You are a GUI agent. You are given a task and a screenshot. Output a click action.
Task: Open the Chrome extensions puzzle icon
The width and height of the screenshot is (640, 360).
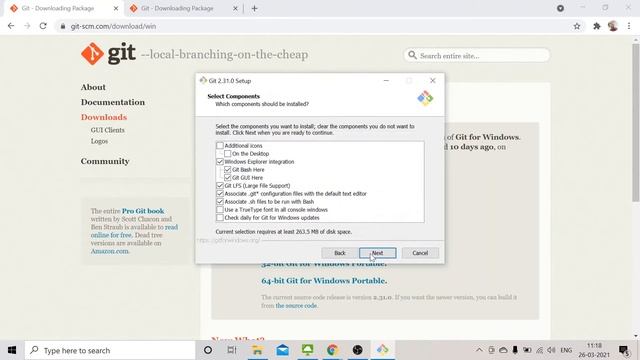[x=597, y=26]
